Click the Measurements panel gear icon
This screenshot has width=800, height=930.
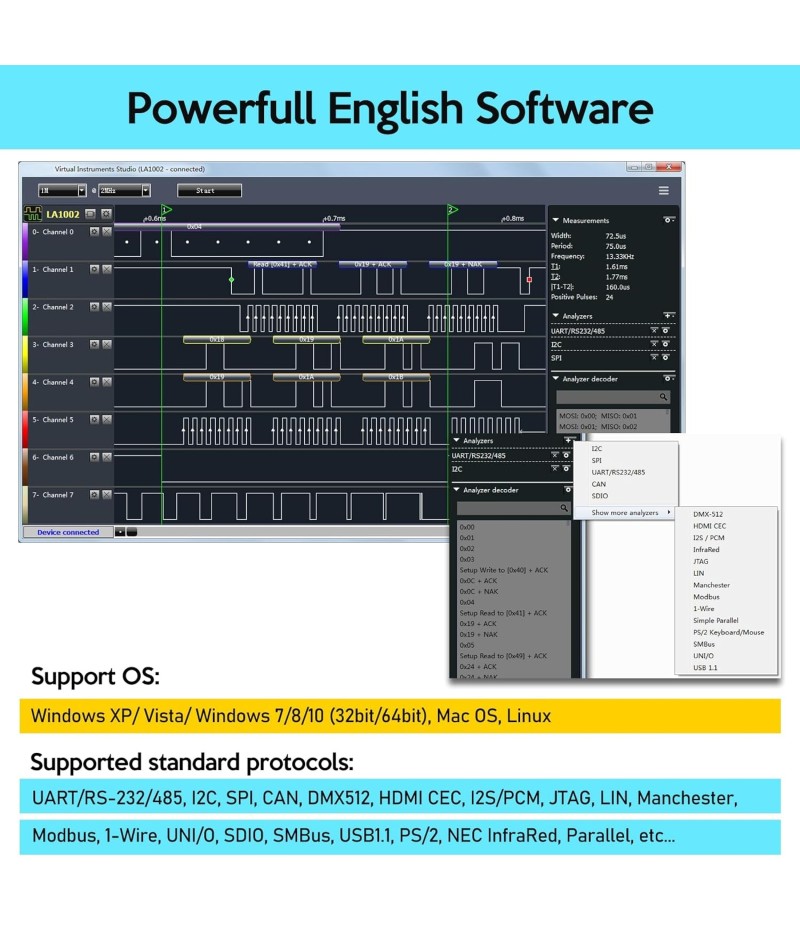tap(668, 220)
